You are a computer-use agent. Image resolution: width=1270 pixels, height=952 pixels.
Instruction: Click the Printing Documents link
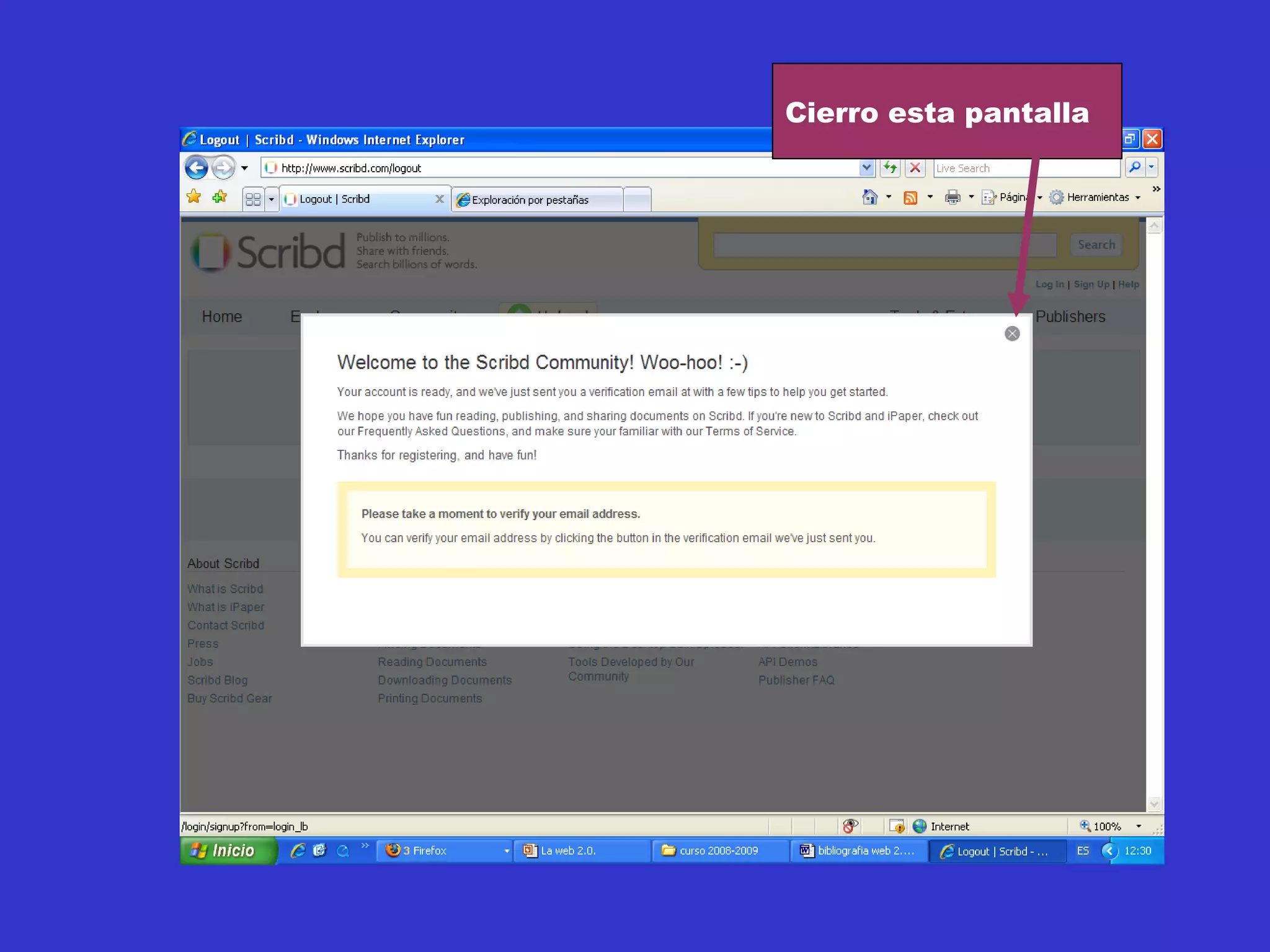pos(430,699)
